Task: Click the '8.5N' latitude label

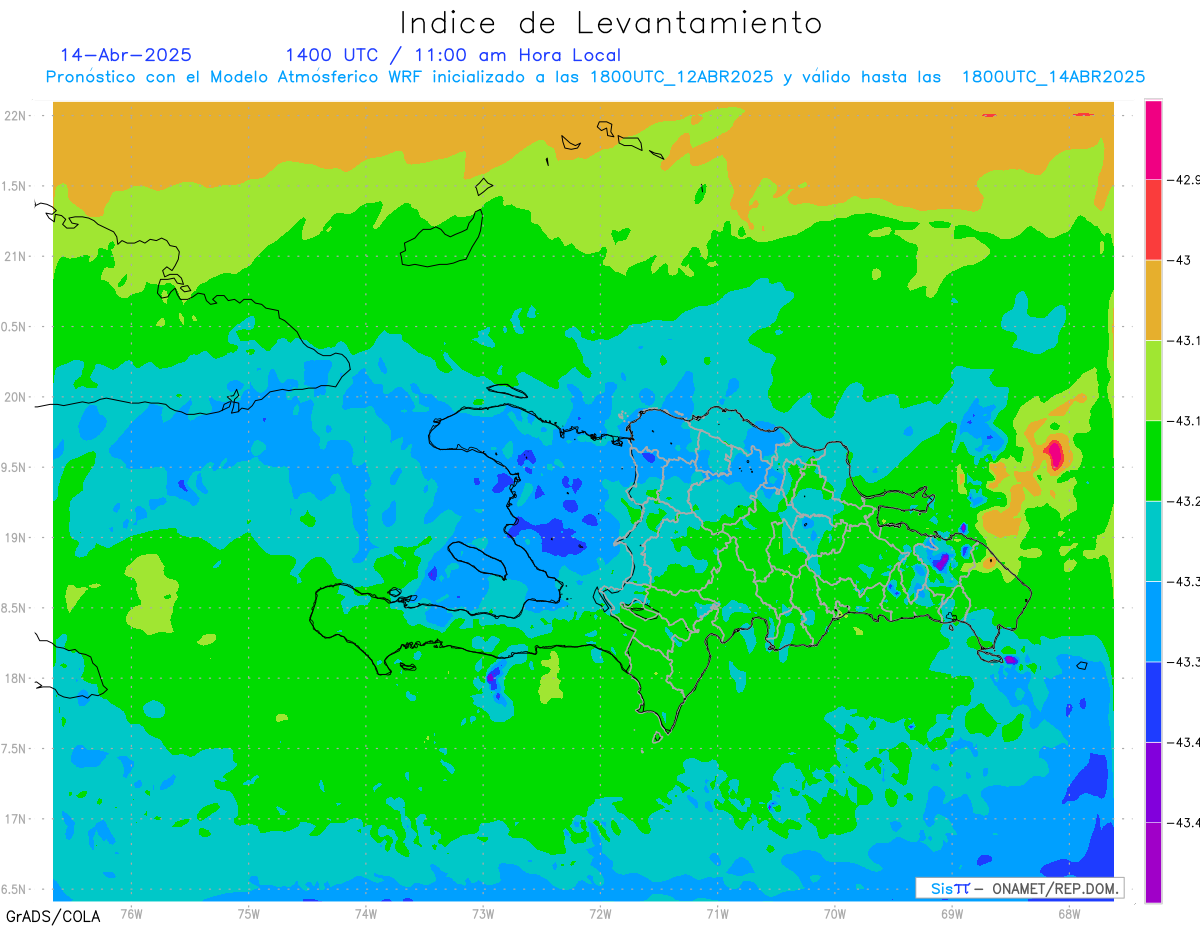Action: (x=14, y=608)
